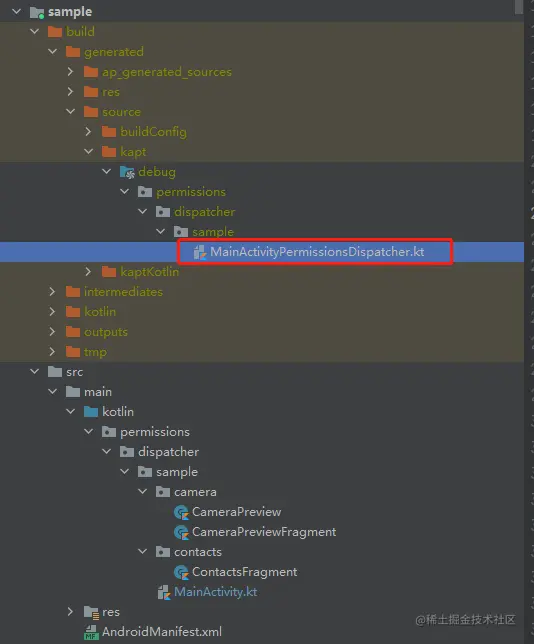
Task: Select the MainActivity.kt file name
Action: pyautogui.click(x=216, y=592)
